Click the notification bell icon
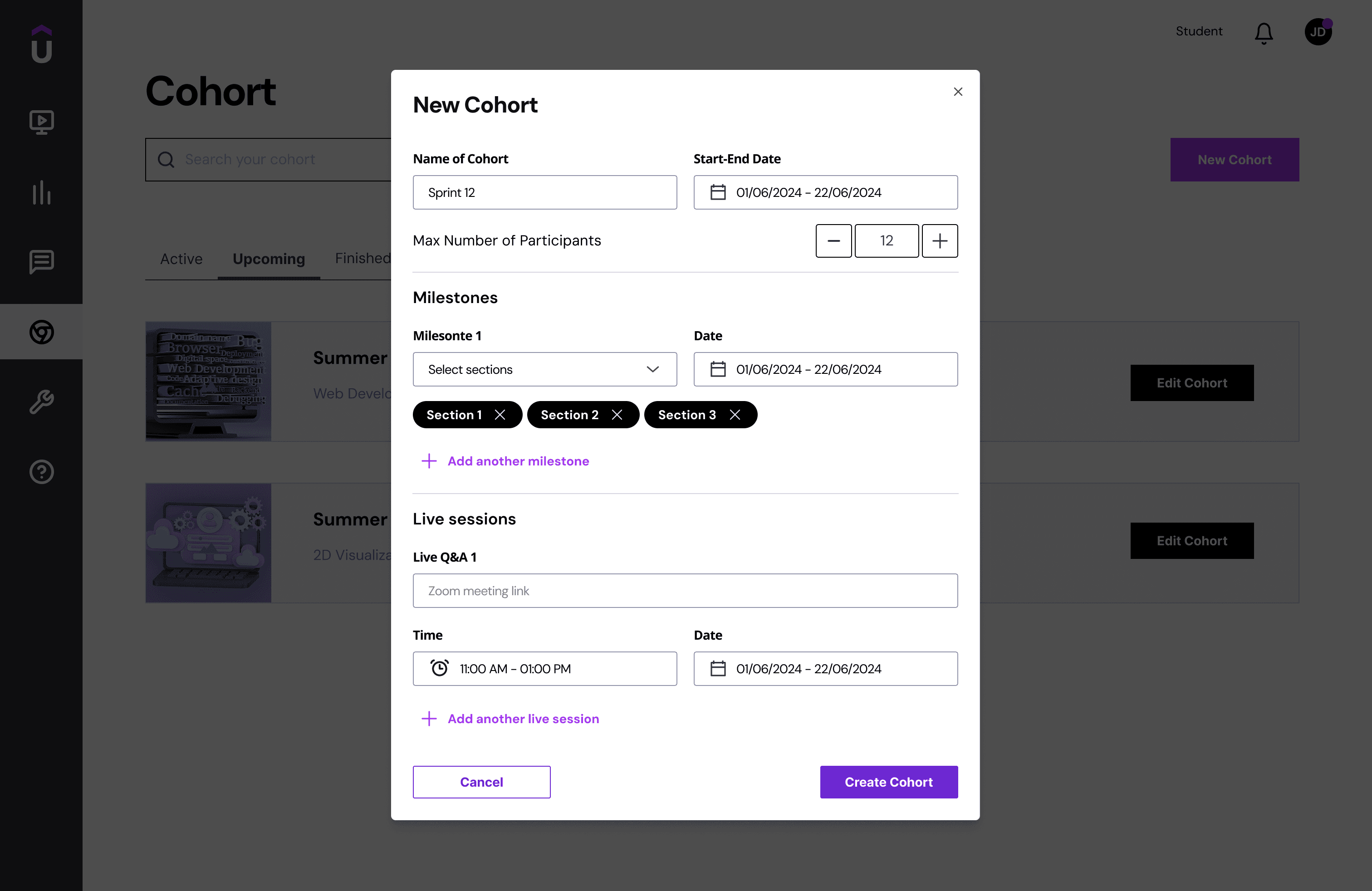 point(1263,33)
